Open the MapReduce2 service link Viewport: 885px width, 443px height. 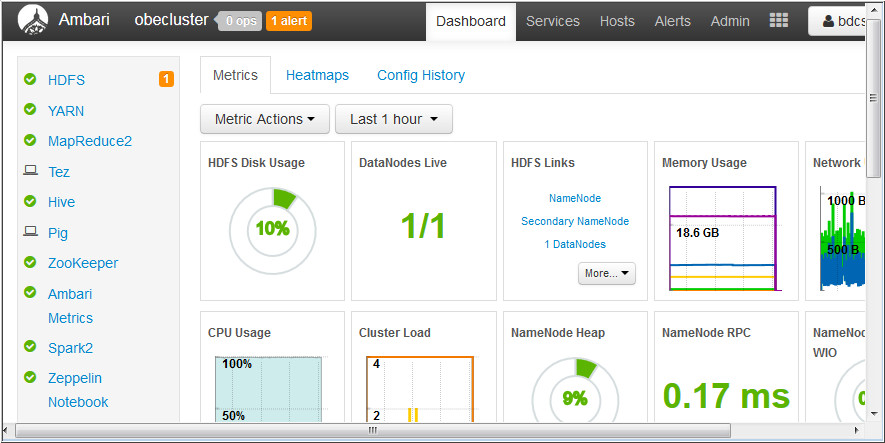[x=90, y=141]
